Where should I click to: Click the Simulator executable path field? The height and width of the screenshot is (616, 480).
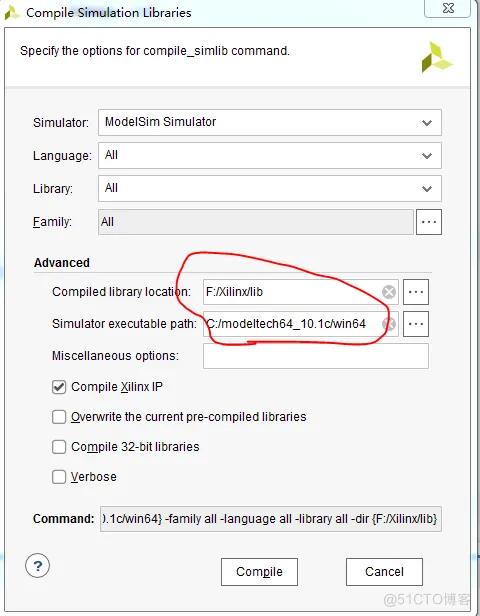click(300, 324)
